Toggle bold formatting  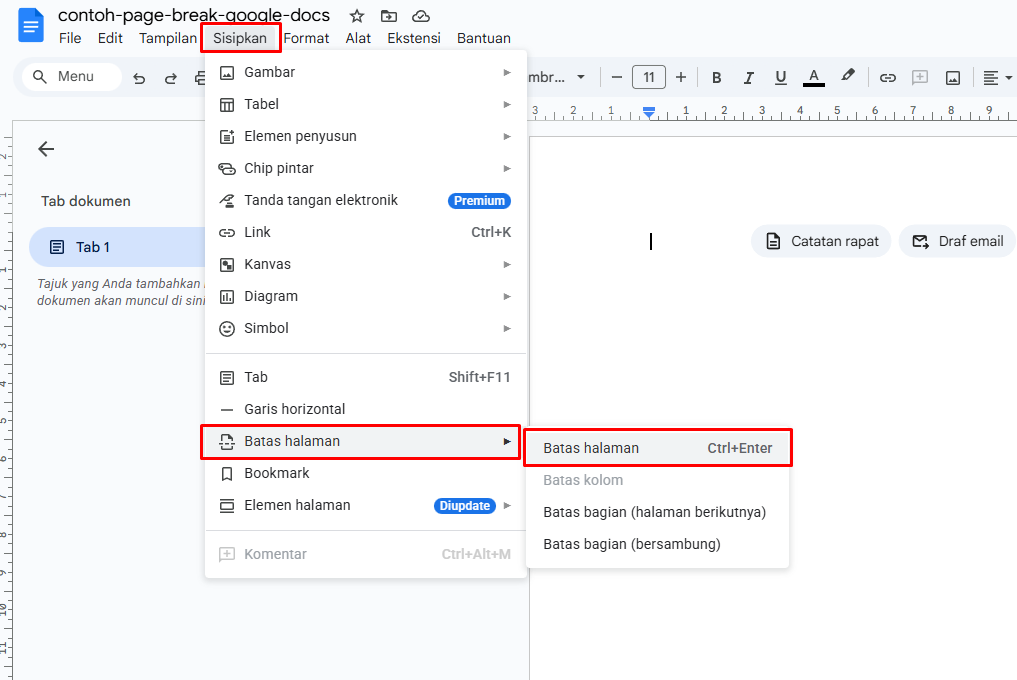click(715, 77)
